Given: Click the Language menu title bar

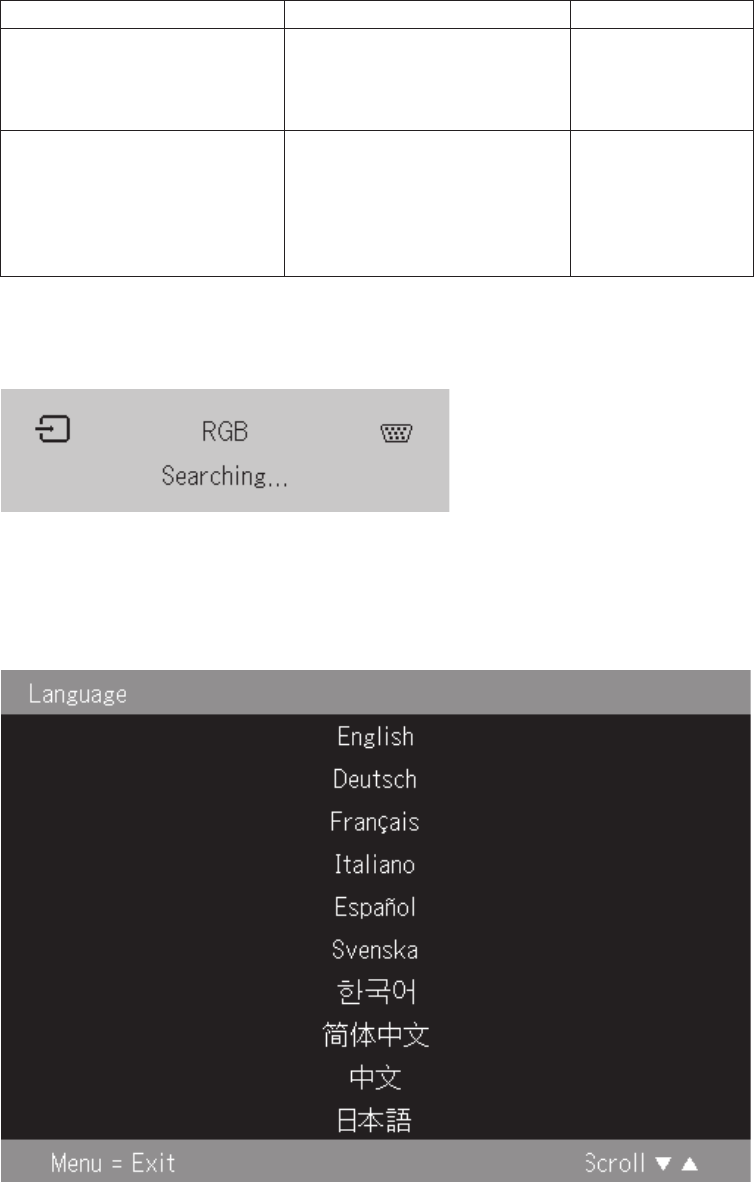Looking at the screenshot, I should (375, 693).
